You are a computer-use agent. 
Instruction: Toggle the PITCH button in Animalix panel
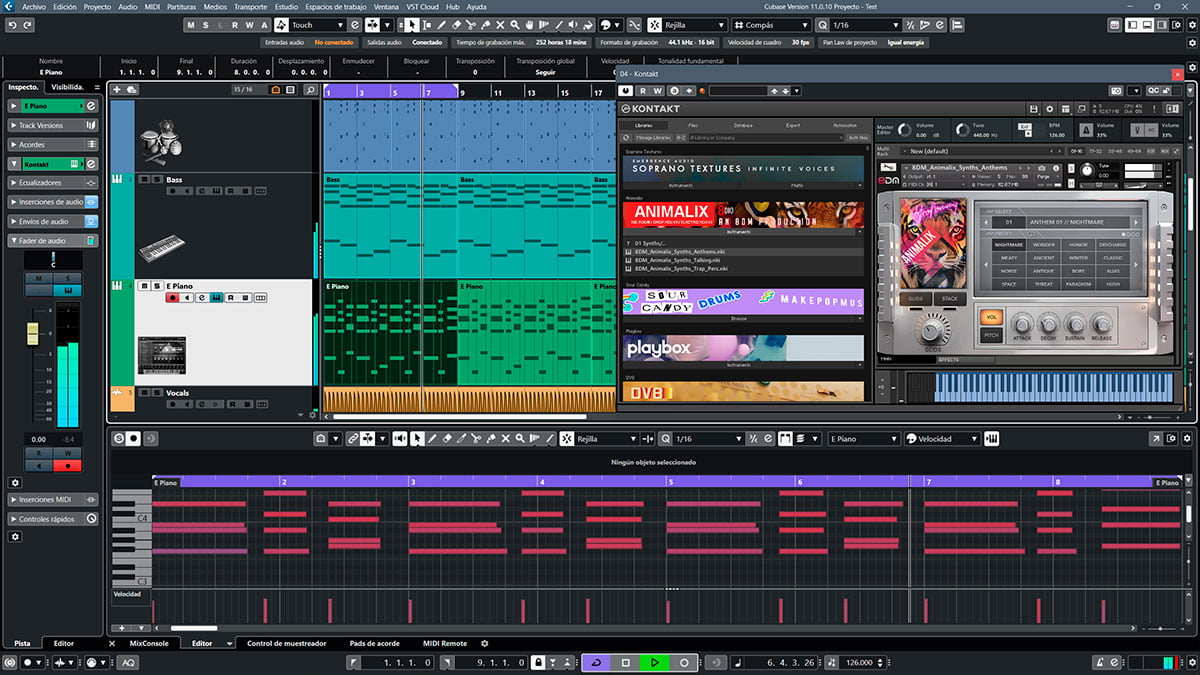click(991, 335)
